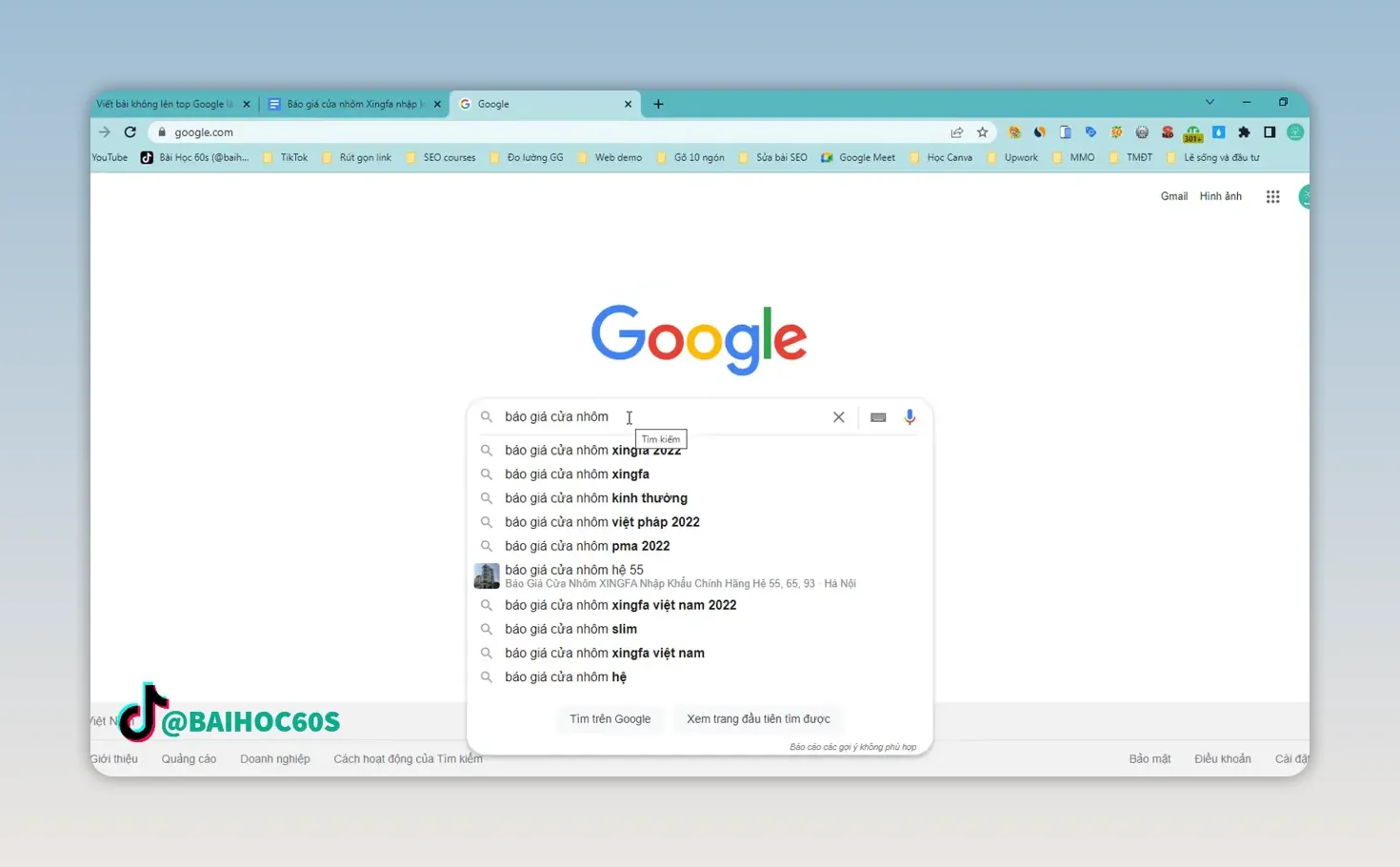Viewport: 1400px width, 867px height.
Task: Open the 'SEO courses' bookmarks folder
Action: point(440,157)
